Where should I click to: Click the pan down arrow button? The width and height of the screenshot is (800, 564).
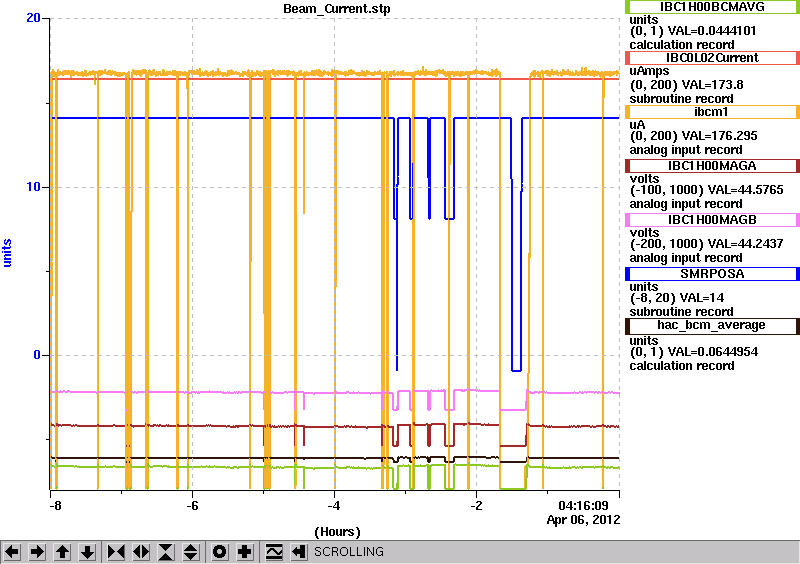click(87, 552)
